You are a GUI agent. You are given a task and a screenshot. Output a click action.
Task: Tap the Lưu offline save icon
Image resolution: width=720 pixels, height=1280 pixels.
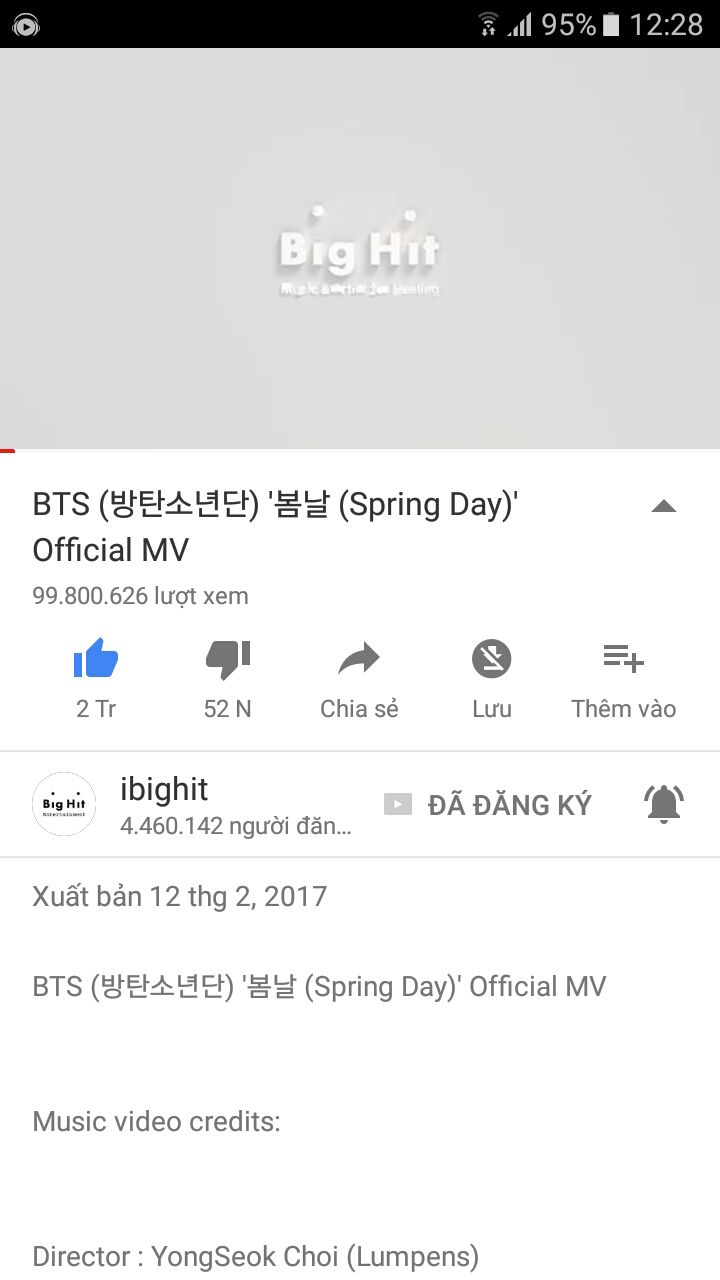tap(491, 659)
